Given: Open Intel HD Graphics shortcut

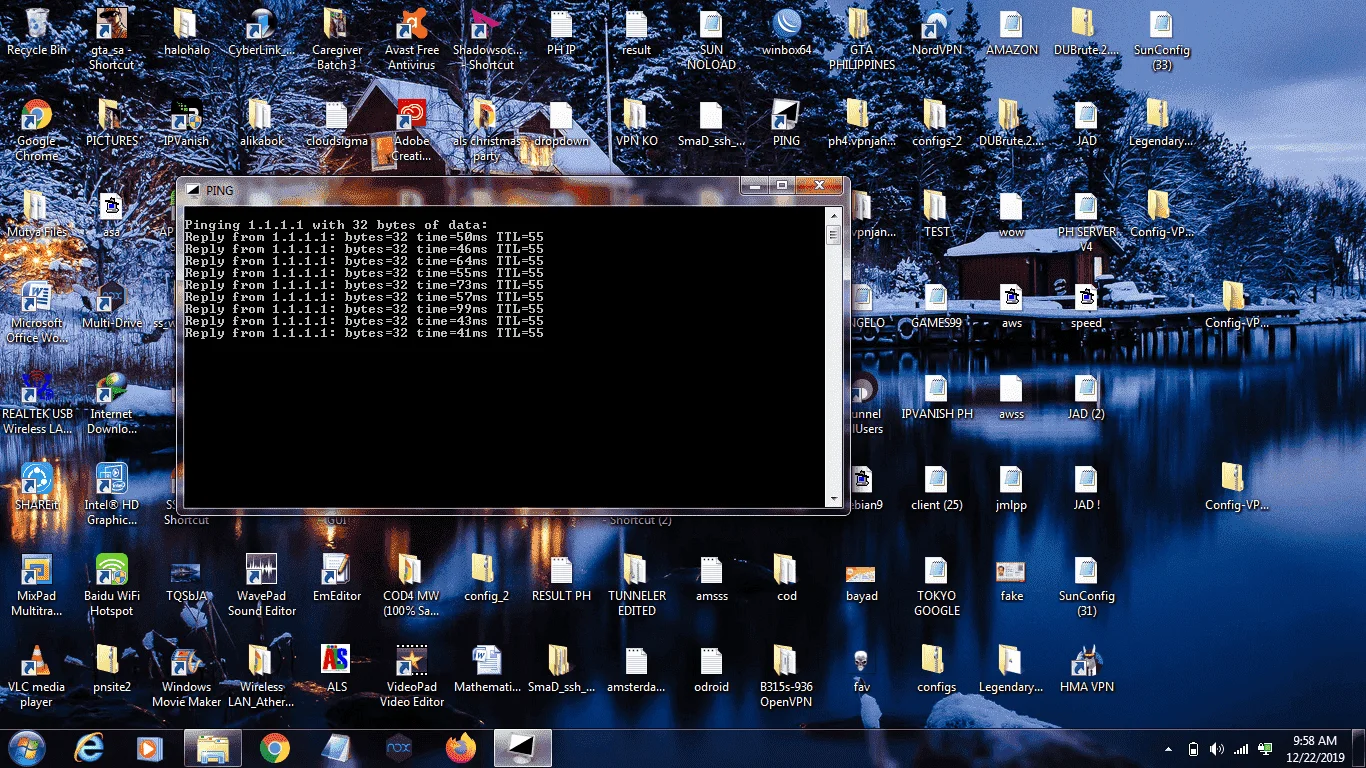Looking at the screenshot, I should tap(111, 495).
